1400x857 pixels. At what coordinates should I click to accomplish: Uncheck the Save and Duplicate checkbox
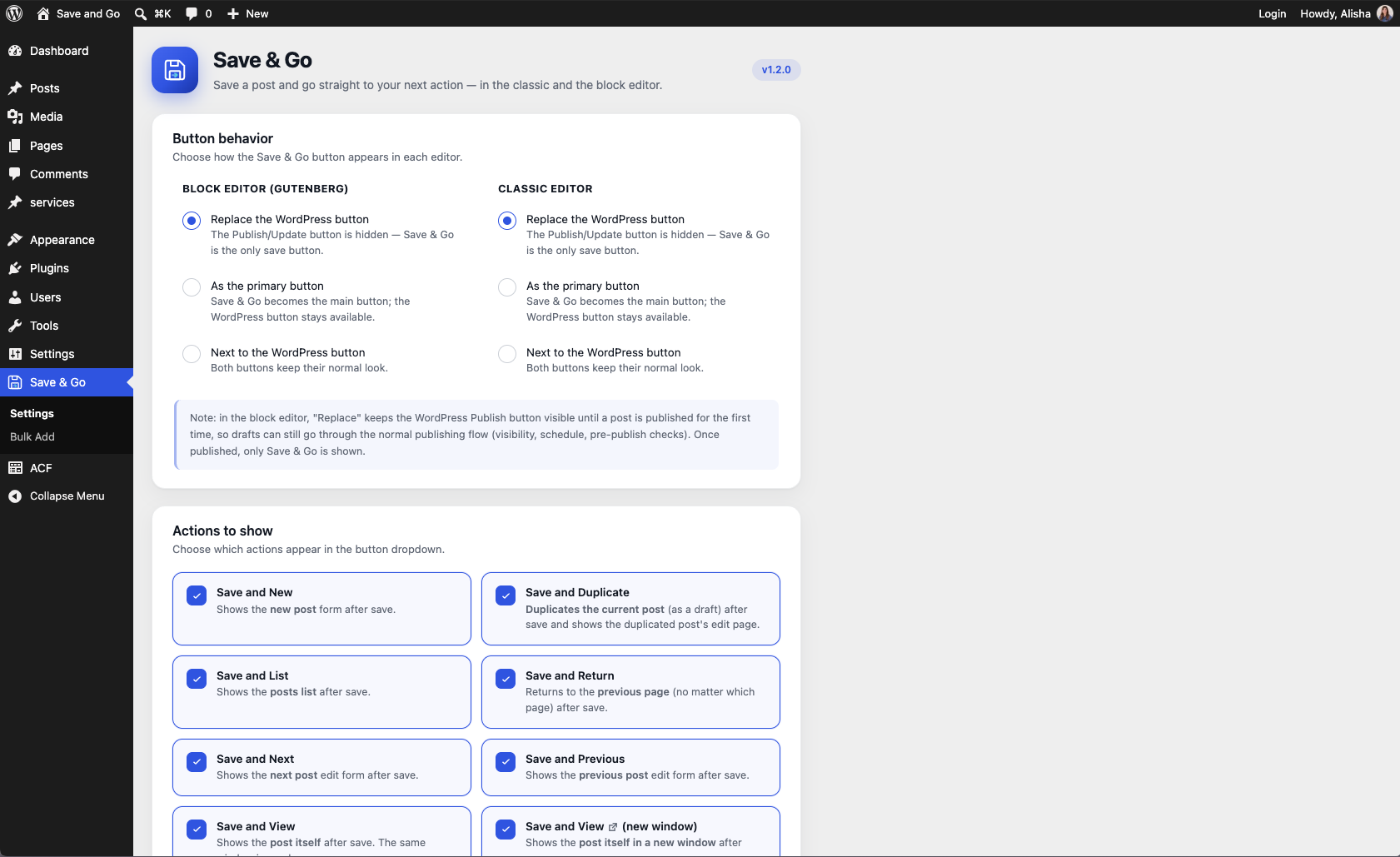[x=506, y=595]
